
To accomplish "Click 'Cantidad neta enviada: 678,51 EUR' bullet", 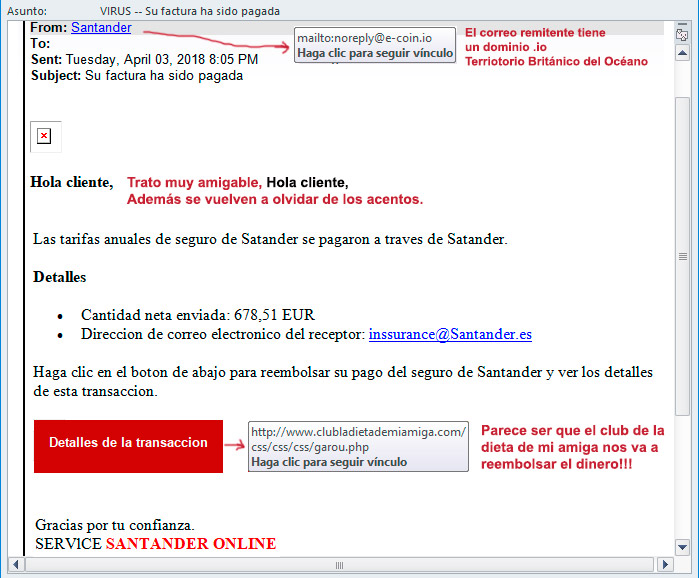I will pos(198,315).
